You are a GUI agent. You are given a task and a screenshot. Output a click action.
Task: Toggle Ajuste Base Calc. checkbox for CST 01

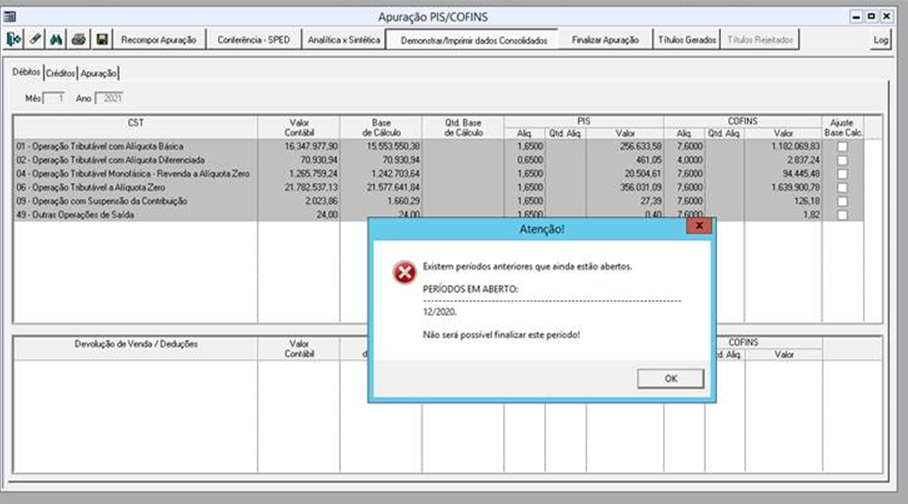pos(843,147)
